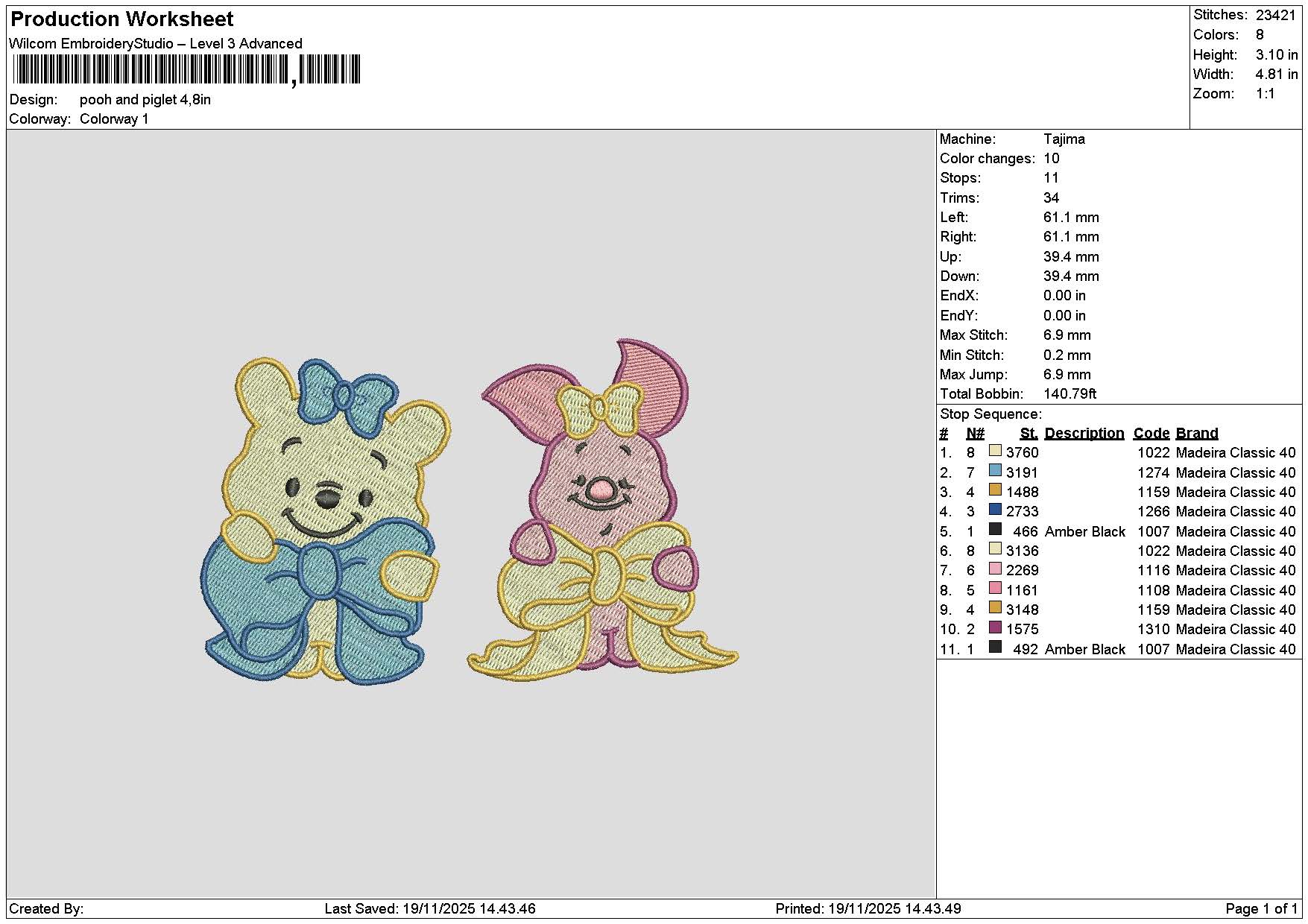Click the Max Stitch value 6.9 mm

1067,335
